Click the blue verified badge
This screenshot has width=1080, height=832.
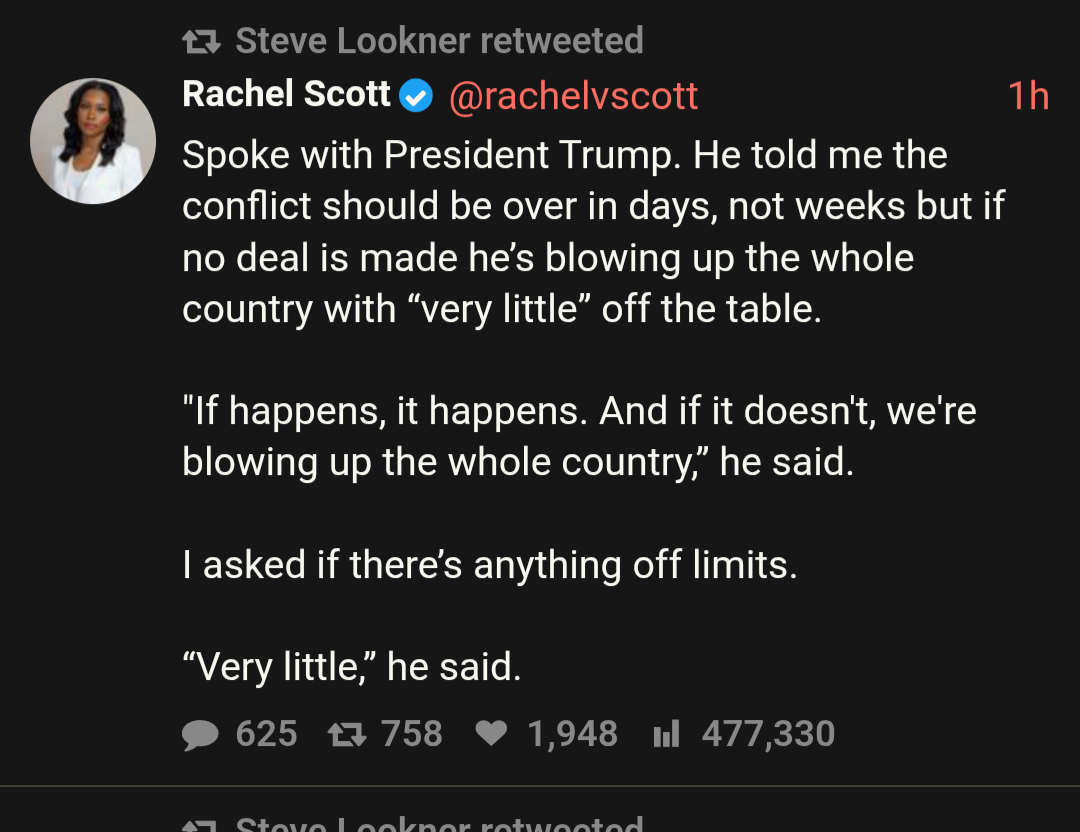416,97
